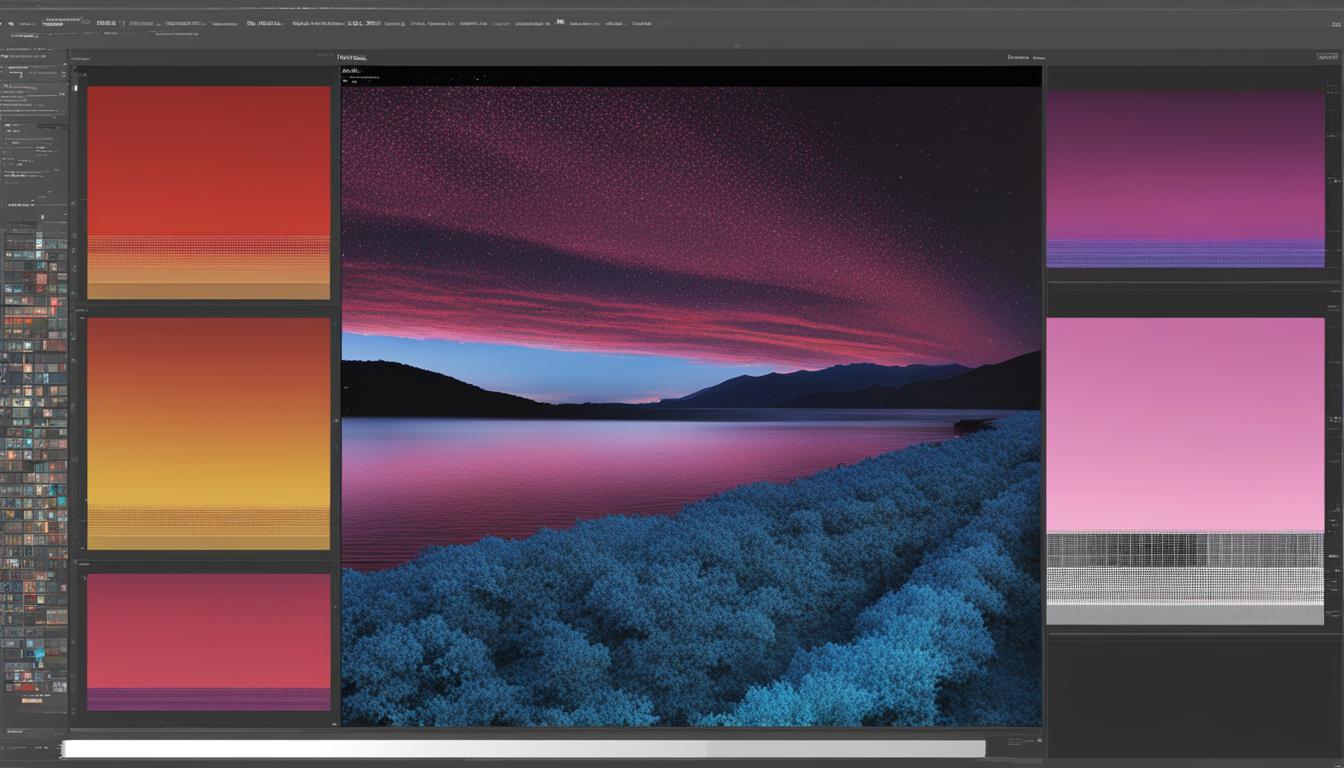
Task: Click the gray right section of the bottom bar
Action: [x=845, y=749]
